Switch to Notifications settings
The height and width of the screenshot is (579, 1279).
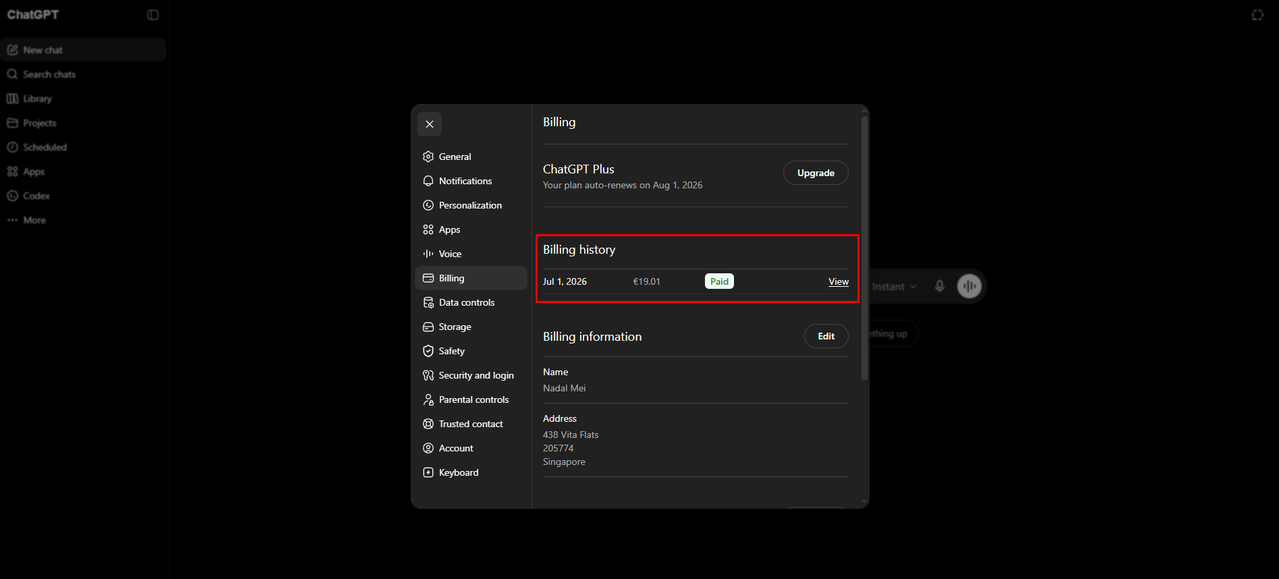471,181
